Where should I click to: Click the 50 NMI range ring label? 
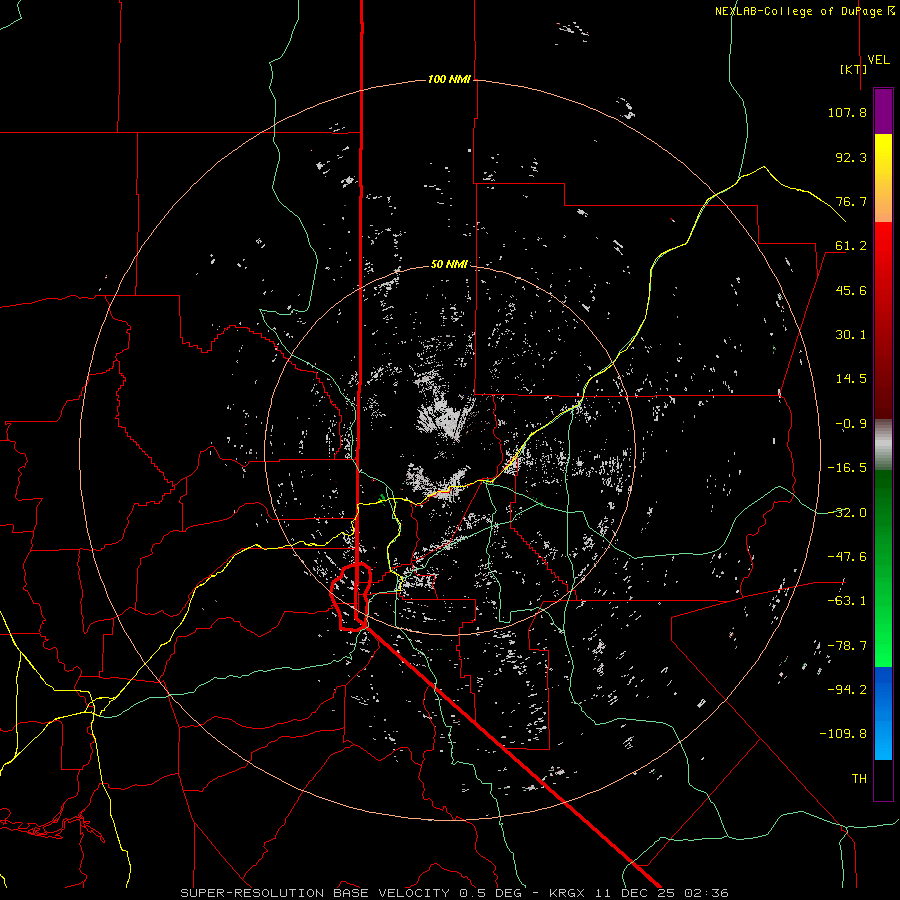pyautogui.click(x=449, y=264)
